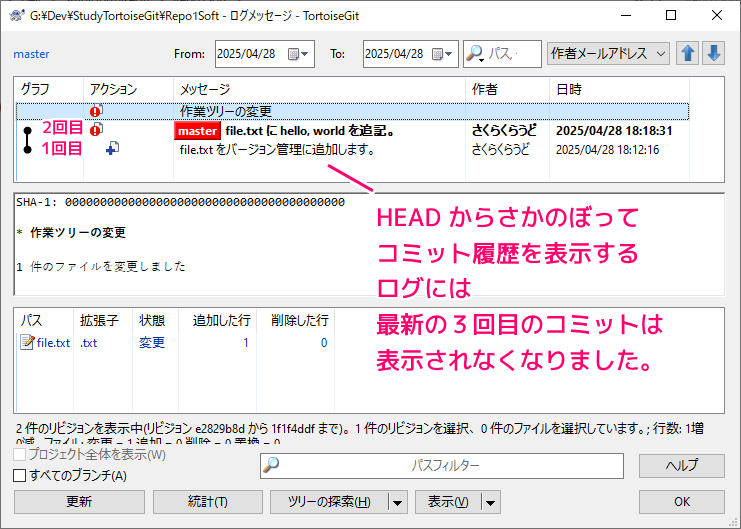Toggle the すべてのブランチ checkbox

pos(19,475)
